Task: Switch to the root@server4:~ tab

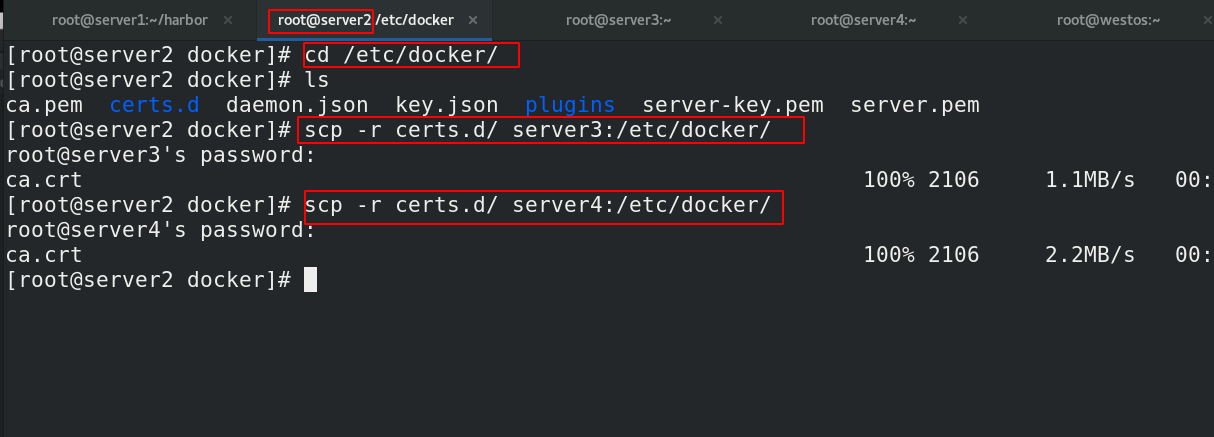Action: (x=863, y=19)
